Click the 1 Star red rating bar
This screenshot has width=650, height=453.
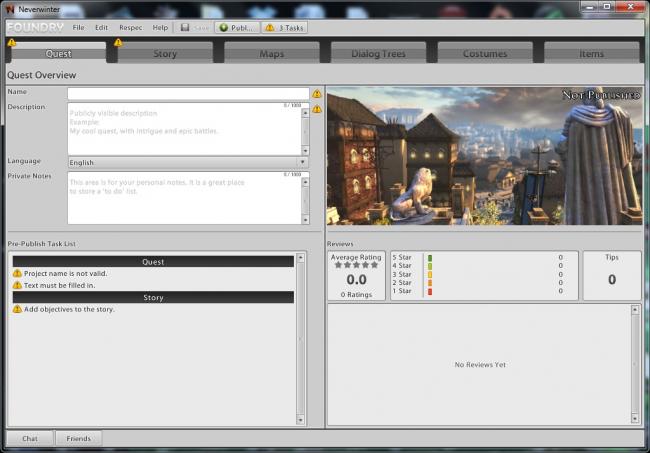[x=430, y=291]
